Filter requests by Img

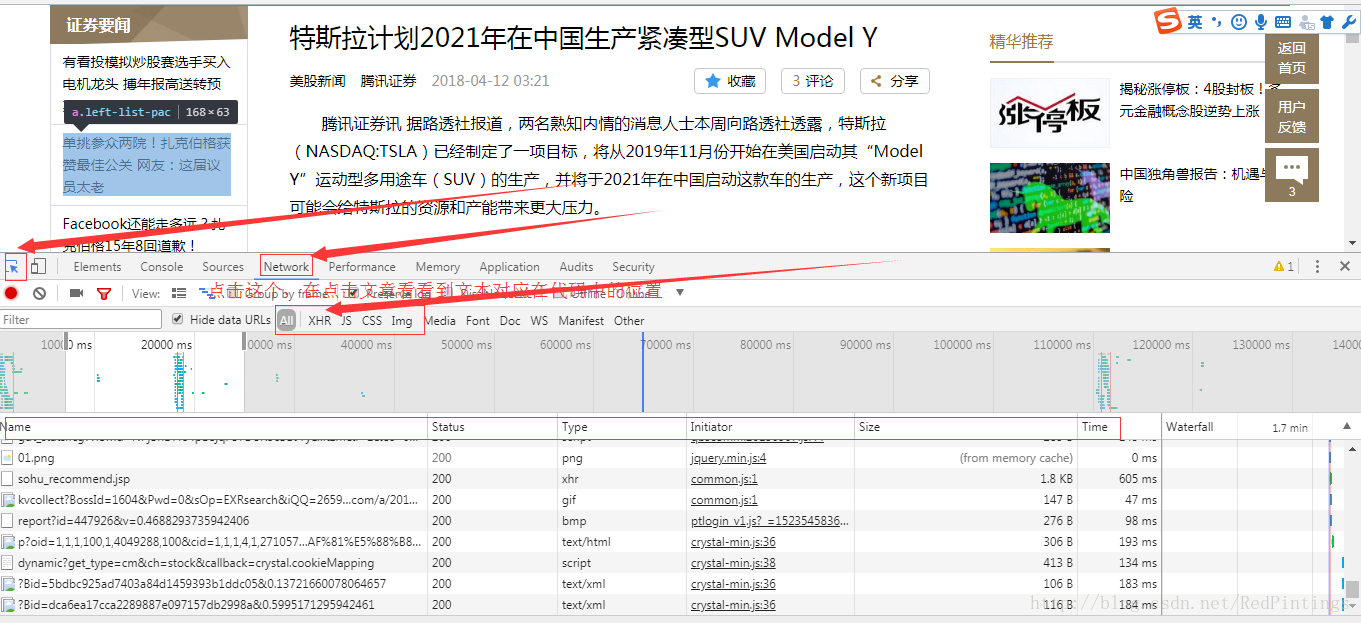click(402, 320)
